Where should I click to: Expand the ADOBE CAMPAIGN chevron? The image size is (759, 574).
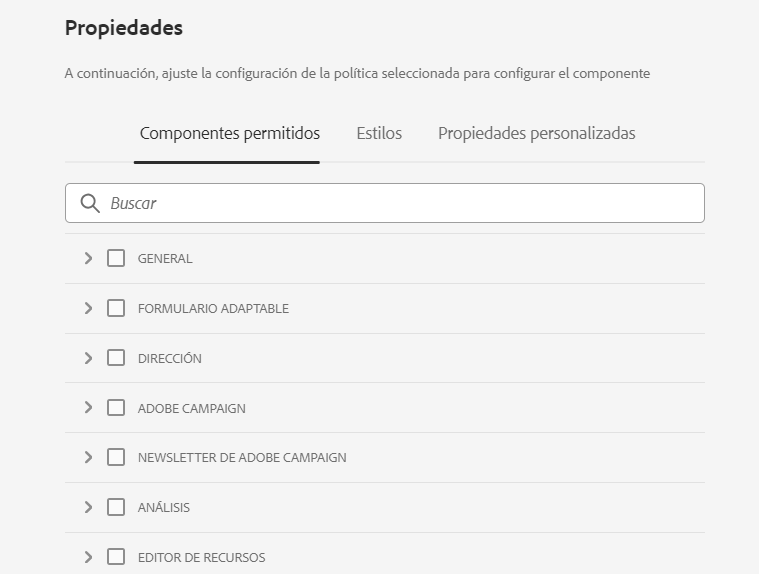(88, 408)
